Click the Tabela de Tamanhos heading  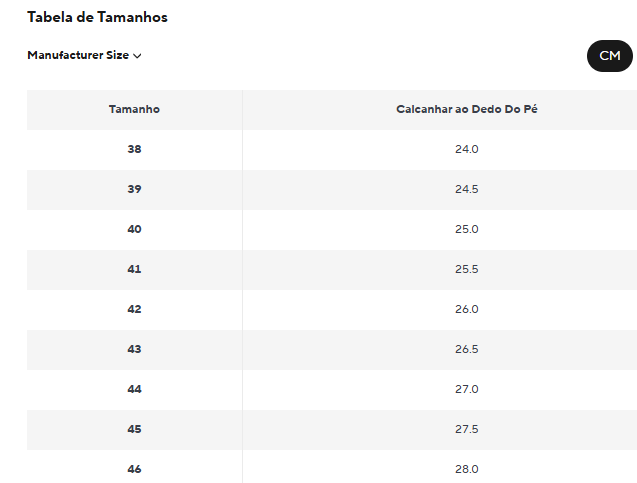(x=98, y=17)
